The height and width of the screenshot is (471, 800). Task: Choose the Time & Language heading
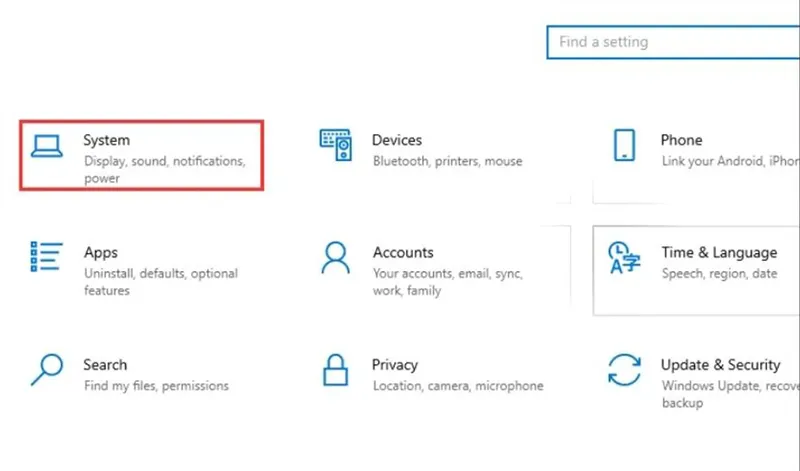718,253
